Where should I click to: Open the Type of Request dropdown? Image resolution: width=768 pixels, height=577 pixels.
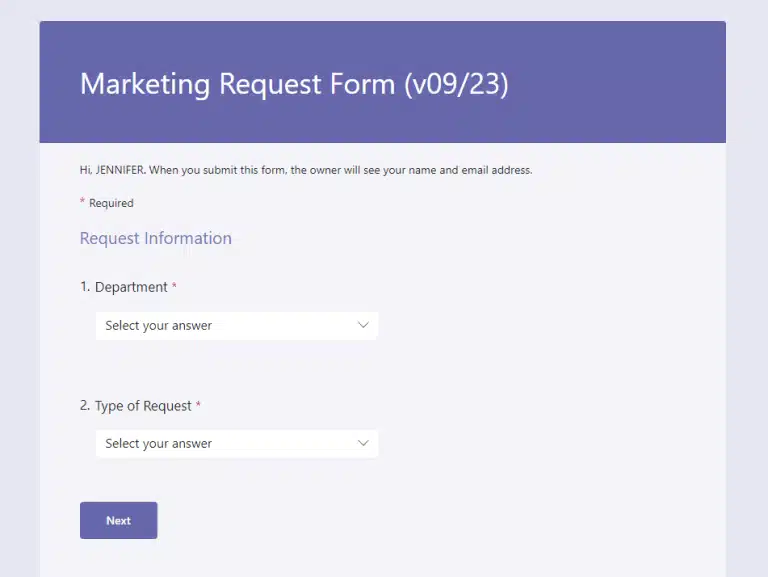(x=236, y=443)
